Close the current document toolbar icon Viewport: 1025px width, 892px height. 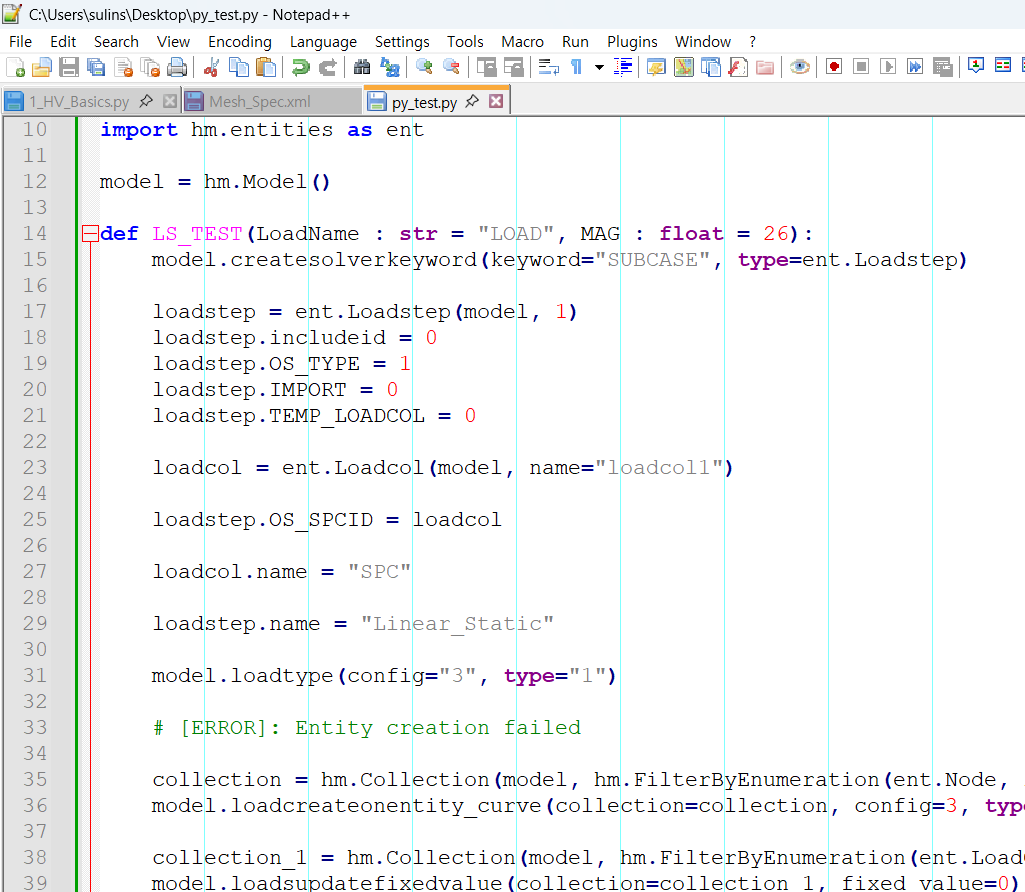[124, 67]
